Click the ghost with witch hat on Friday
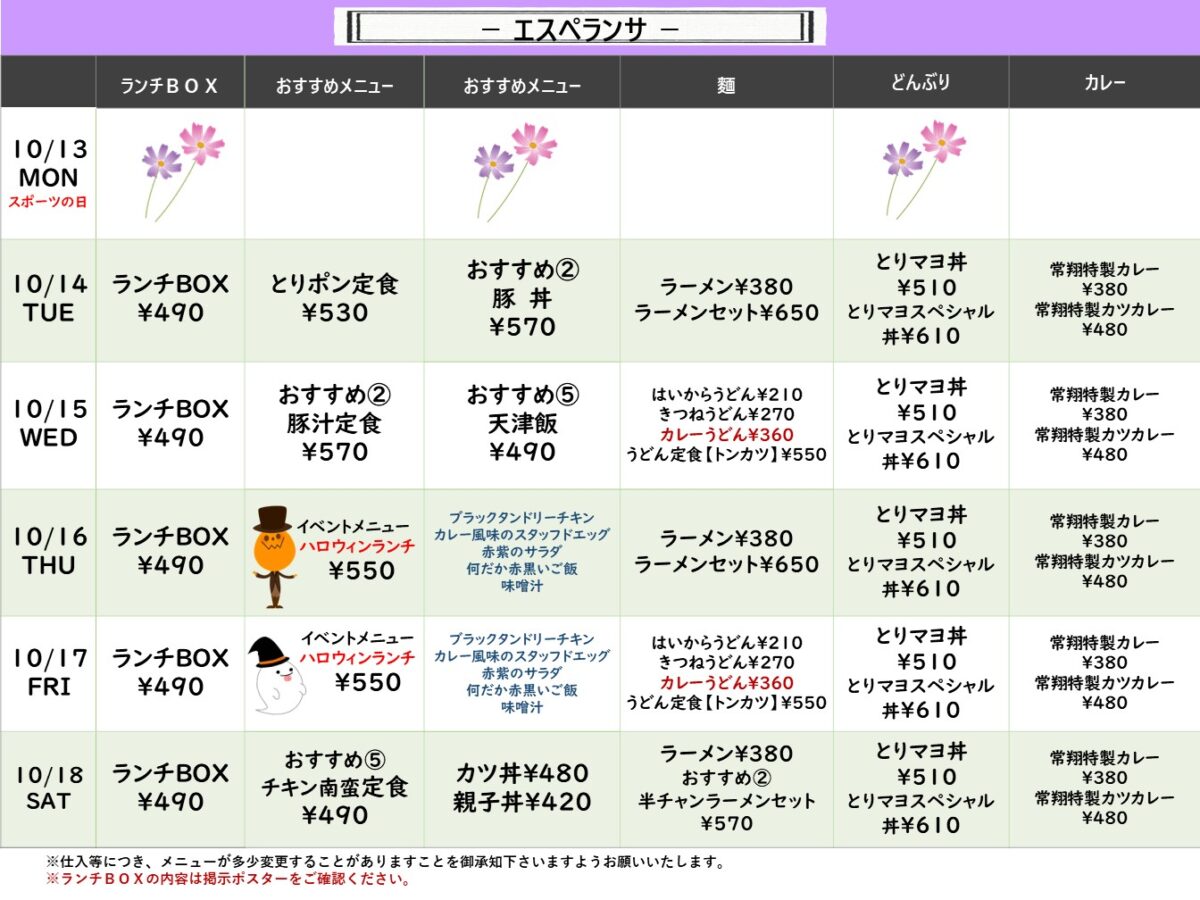Image resolution: width=1200 pixels, height=900 pixels. (276, 676)
